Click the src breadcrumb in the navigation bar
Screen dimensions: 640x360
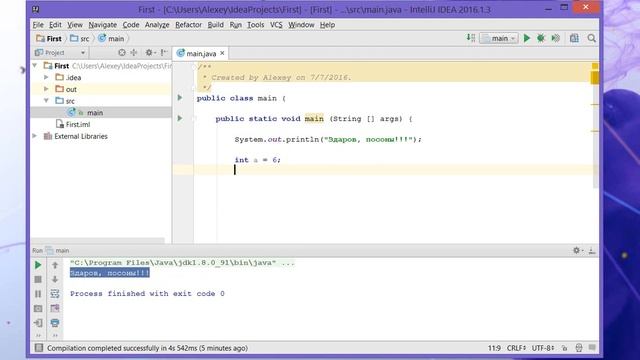80,38
